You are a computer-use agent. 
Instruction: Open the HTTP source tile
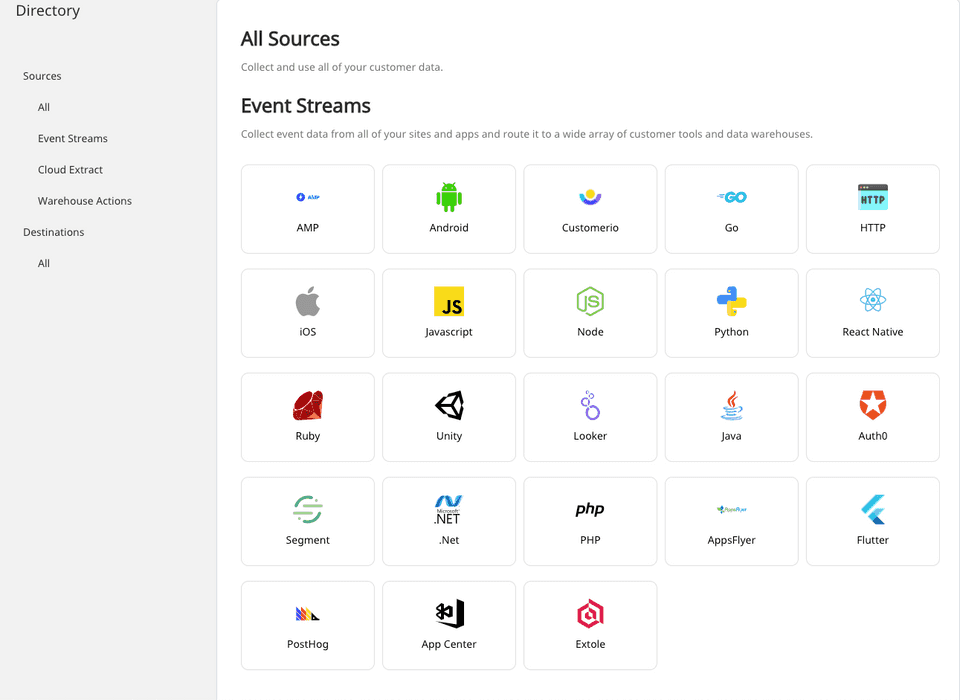(872, 209)
